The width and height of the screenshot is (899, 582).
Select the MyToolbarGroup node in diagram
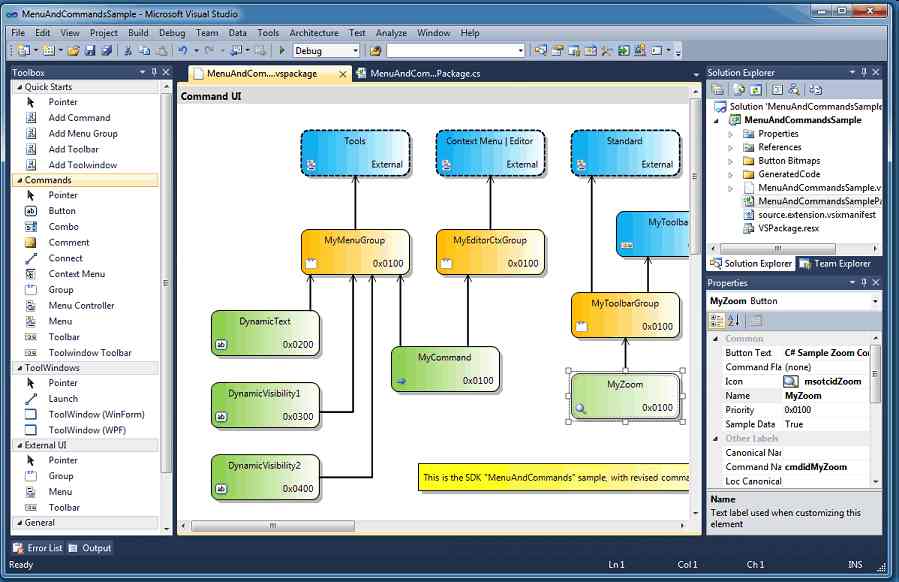[x=626, y=315]
